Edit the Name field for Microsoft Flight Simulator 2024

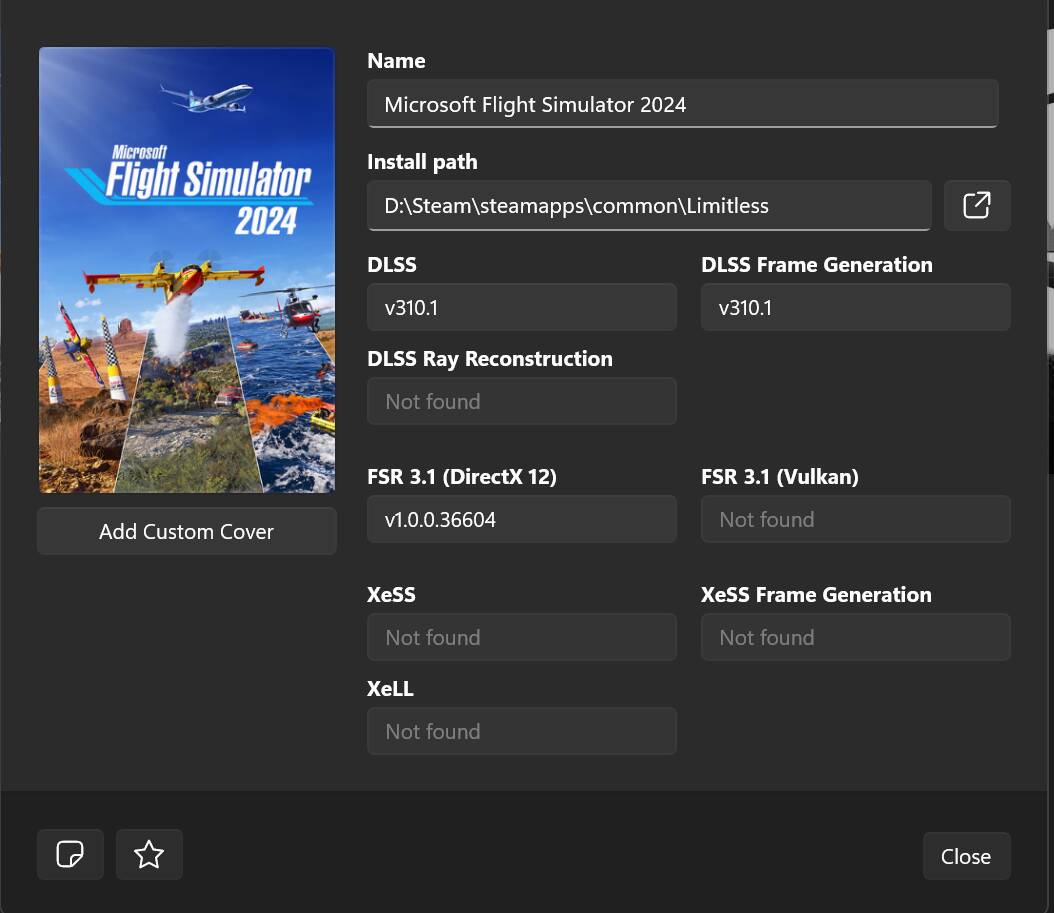(x=682, y=104)
